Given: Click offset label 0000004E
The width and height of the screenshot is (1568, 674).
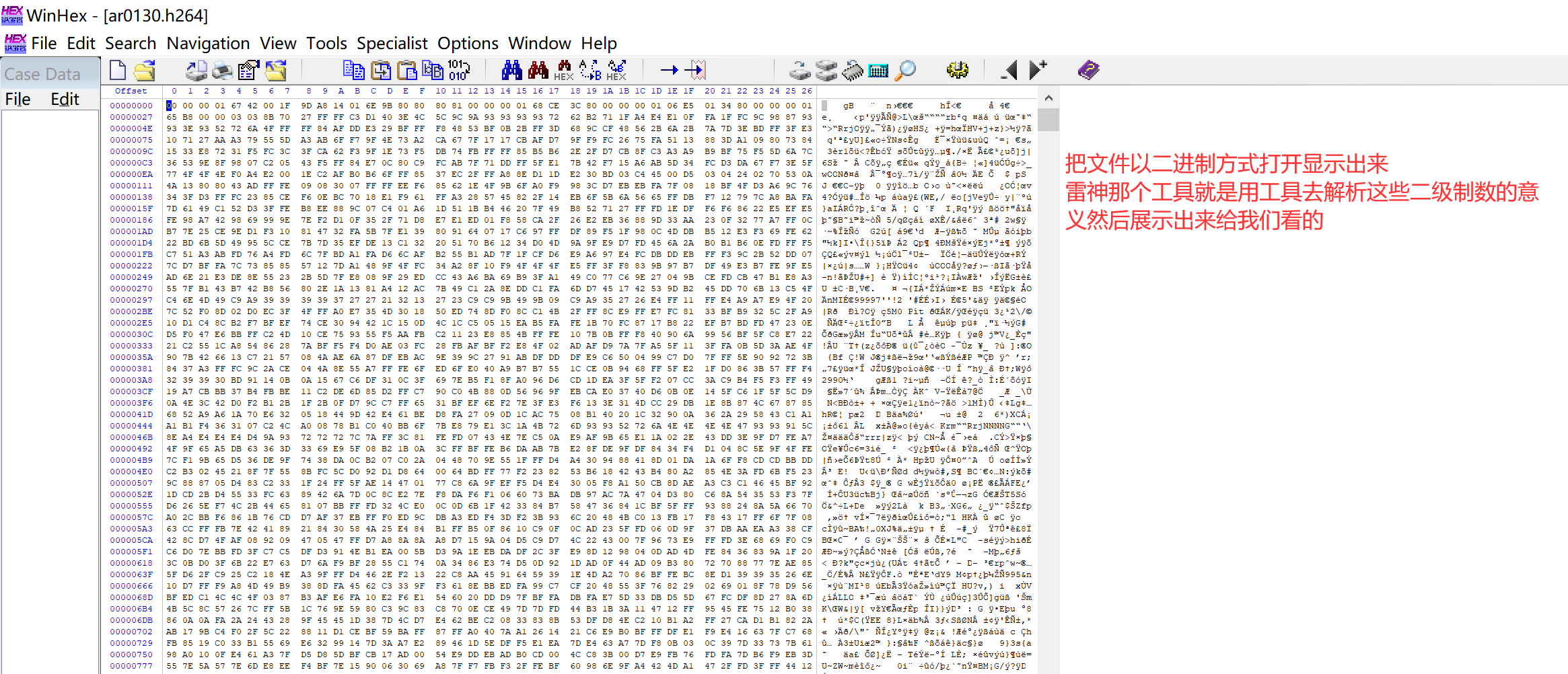Looking at the screenshot, I should tap(131, 128).
